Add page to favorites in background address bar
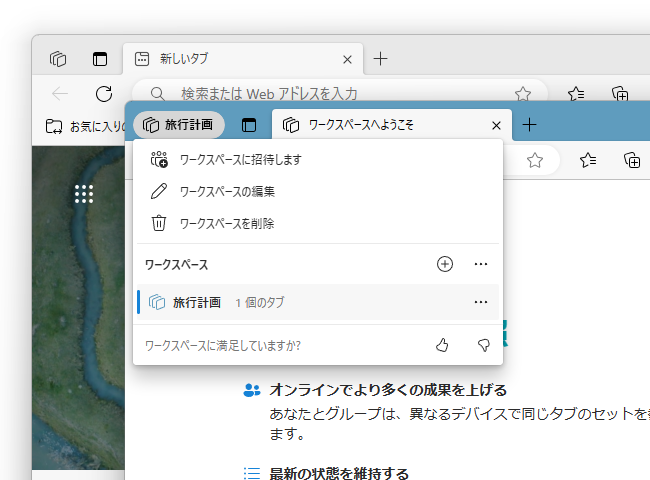Viewport: 650px width, 480px height. pos(523,94)
